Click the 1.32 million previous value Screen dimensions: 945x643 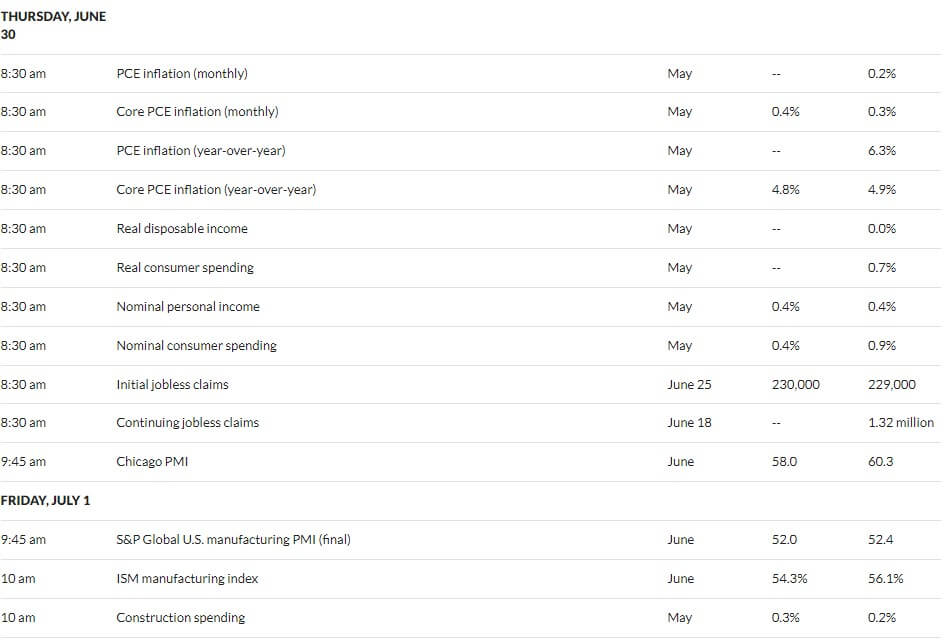point(901,422)
